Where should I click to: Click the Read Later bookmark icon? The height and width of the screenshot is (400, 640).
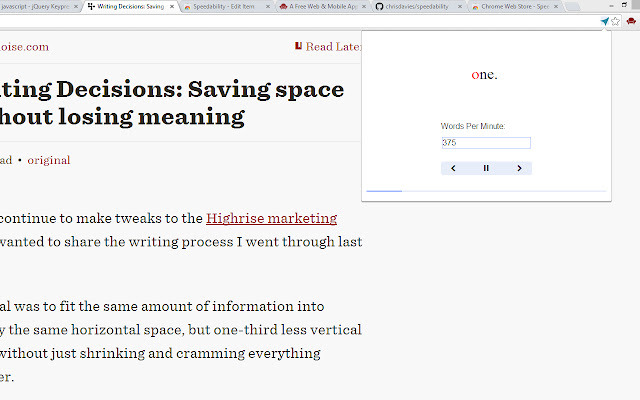click(298, 46)
